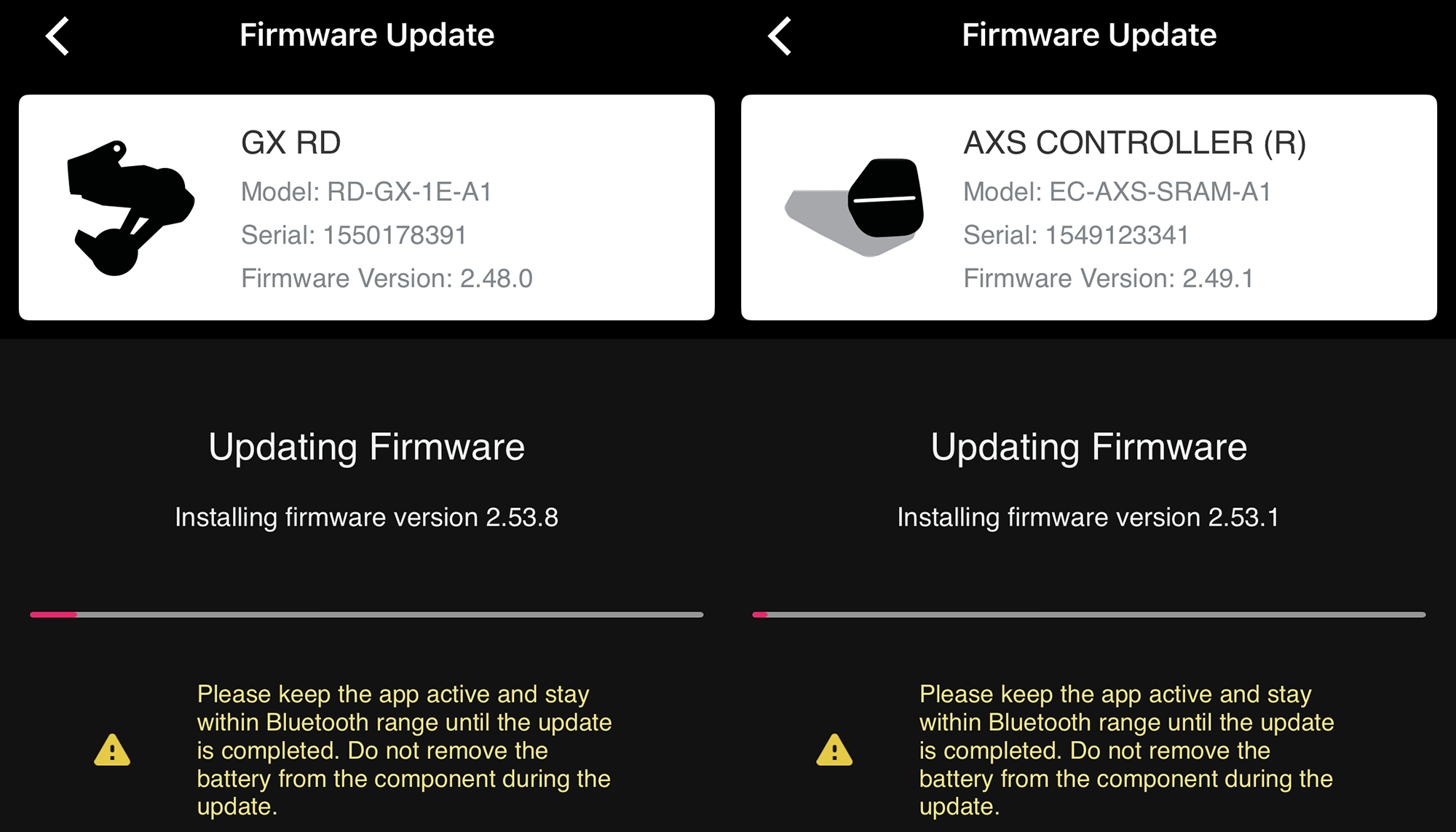Tap the right yellow warning triangle icon
The width and height of the screenshot is (1456, 832).
click(834, 750)
